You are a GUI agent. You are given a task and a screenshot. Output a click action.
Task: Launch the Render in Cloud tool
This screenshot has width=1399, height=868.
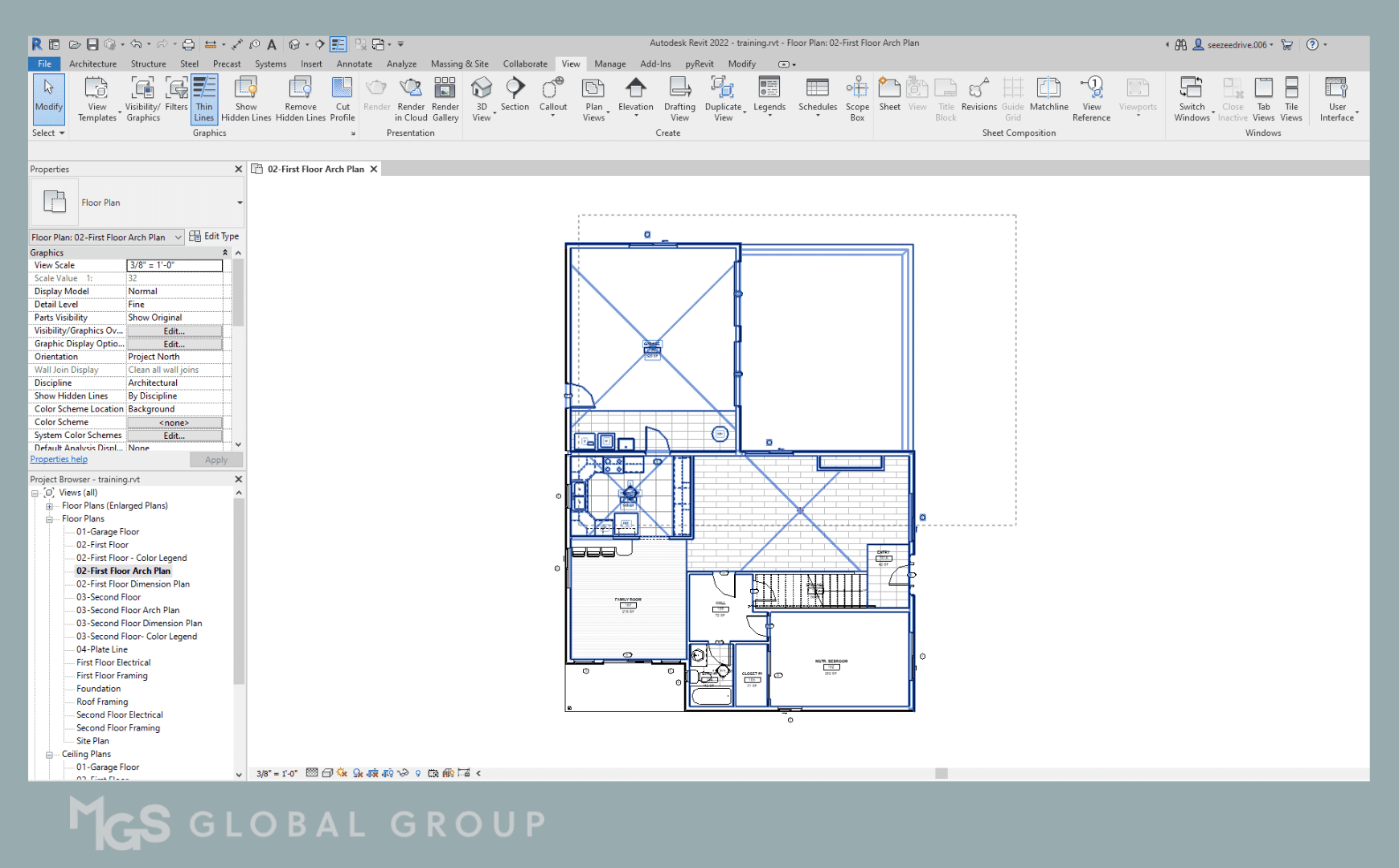pyautogui.click(x=411, y=98)
